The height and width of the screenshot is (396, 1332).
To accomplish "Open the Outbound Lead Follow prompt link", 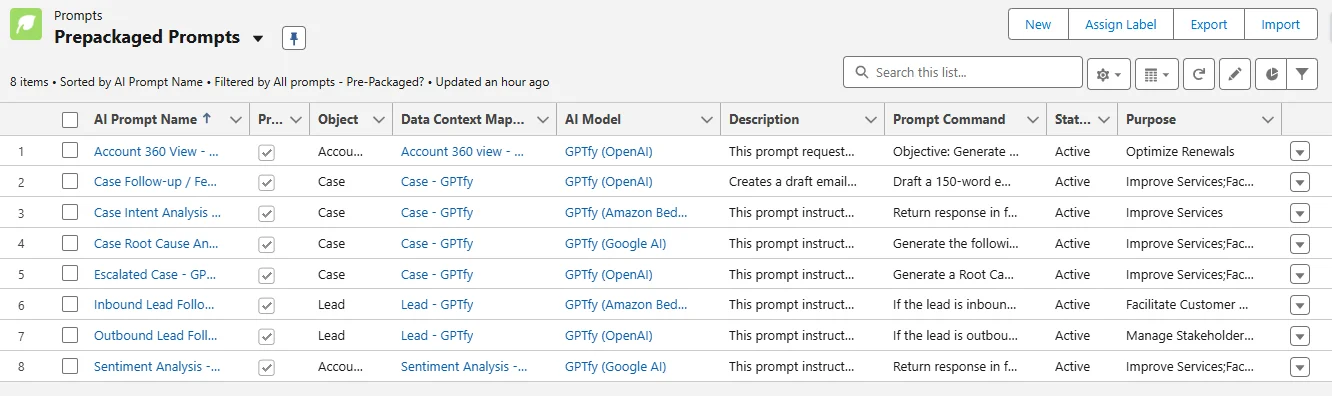I will pos(156,336).
